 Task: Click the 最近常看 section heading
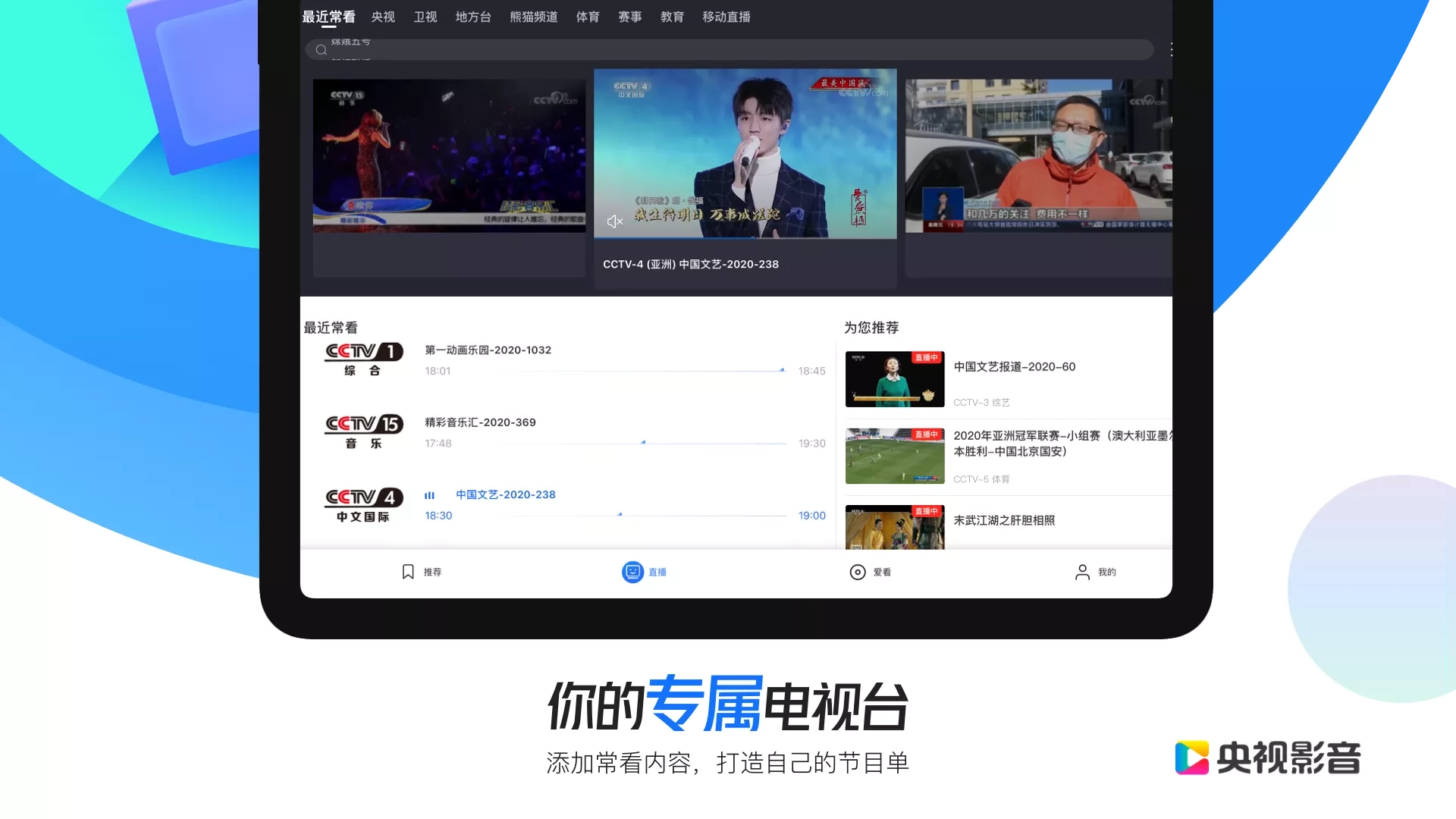(x=331, y=328)
